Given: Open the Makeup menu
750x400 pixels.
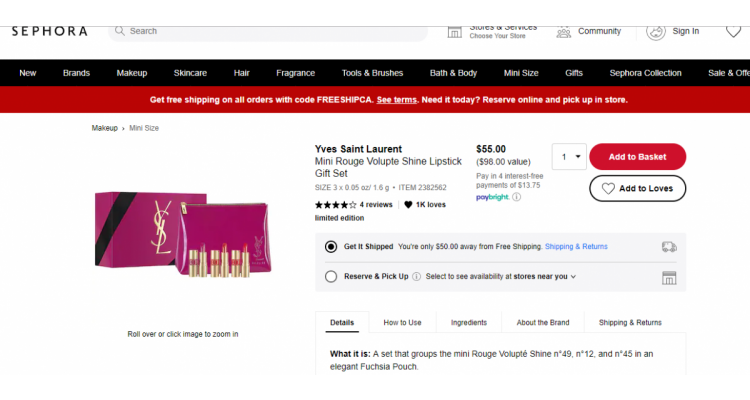Looking at the screenshot, I should (x=132, y=73).
